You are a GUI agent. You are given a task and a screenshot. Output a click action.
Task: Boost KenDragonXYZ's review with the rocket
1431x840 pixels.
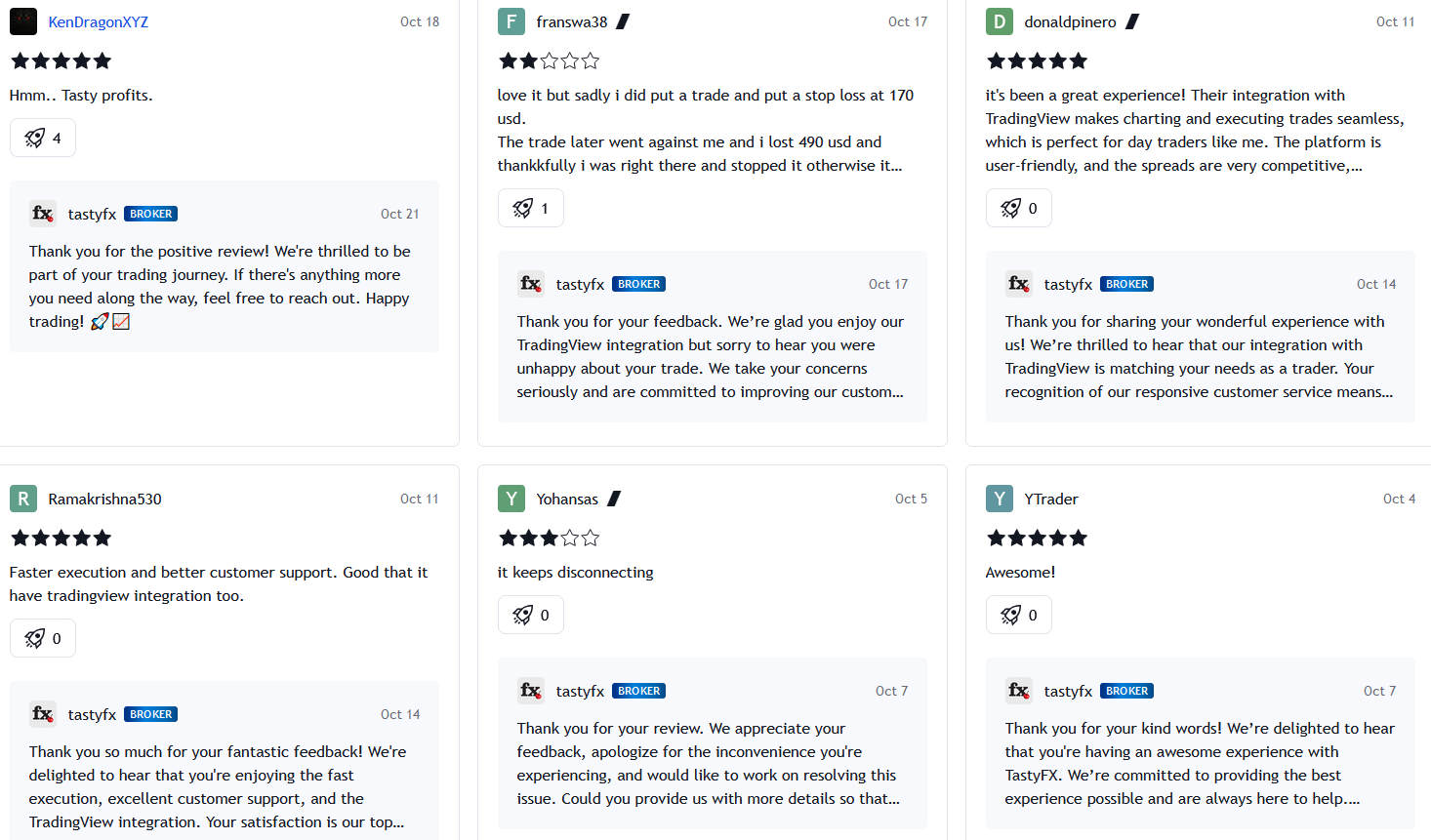click(43, 138)
